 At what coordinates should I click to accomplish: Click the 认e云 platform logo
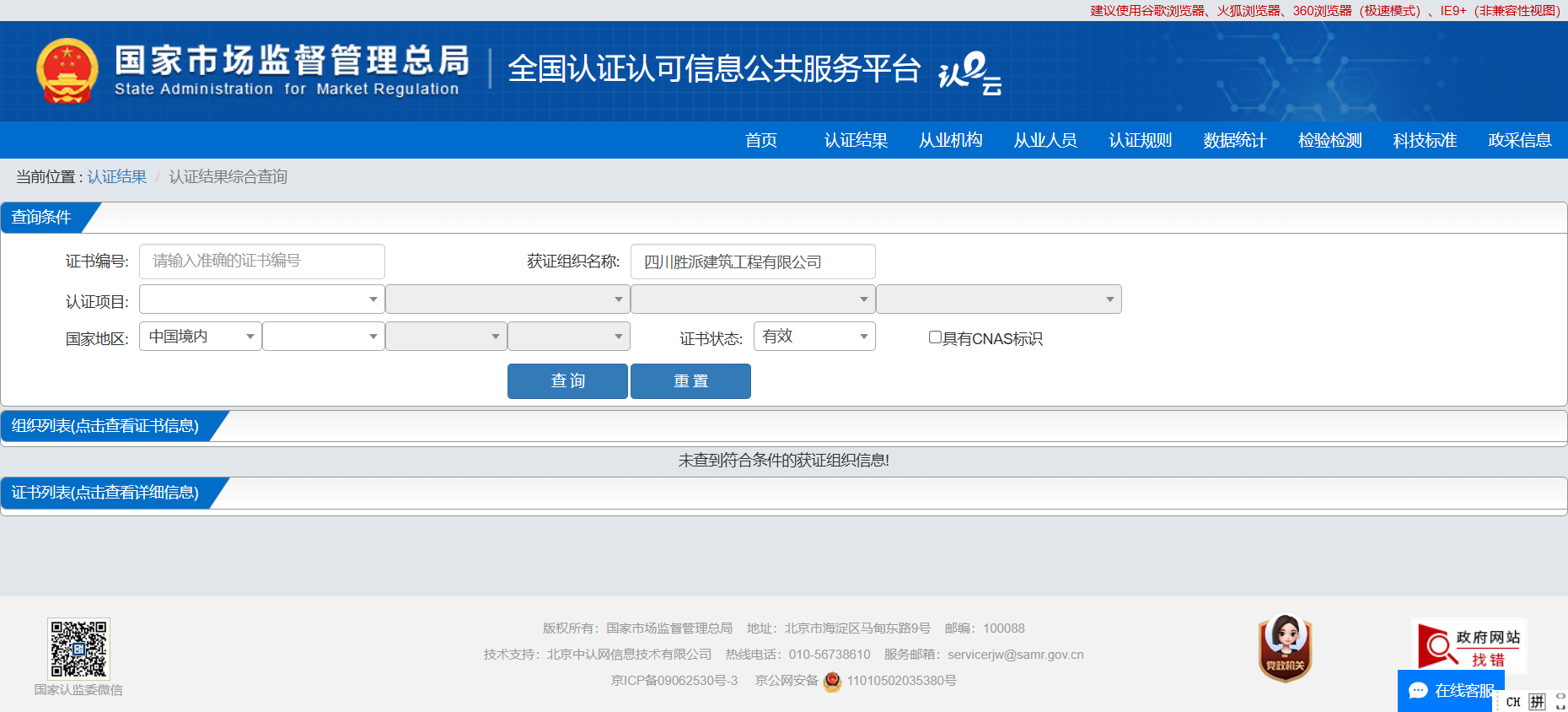969,73
